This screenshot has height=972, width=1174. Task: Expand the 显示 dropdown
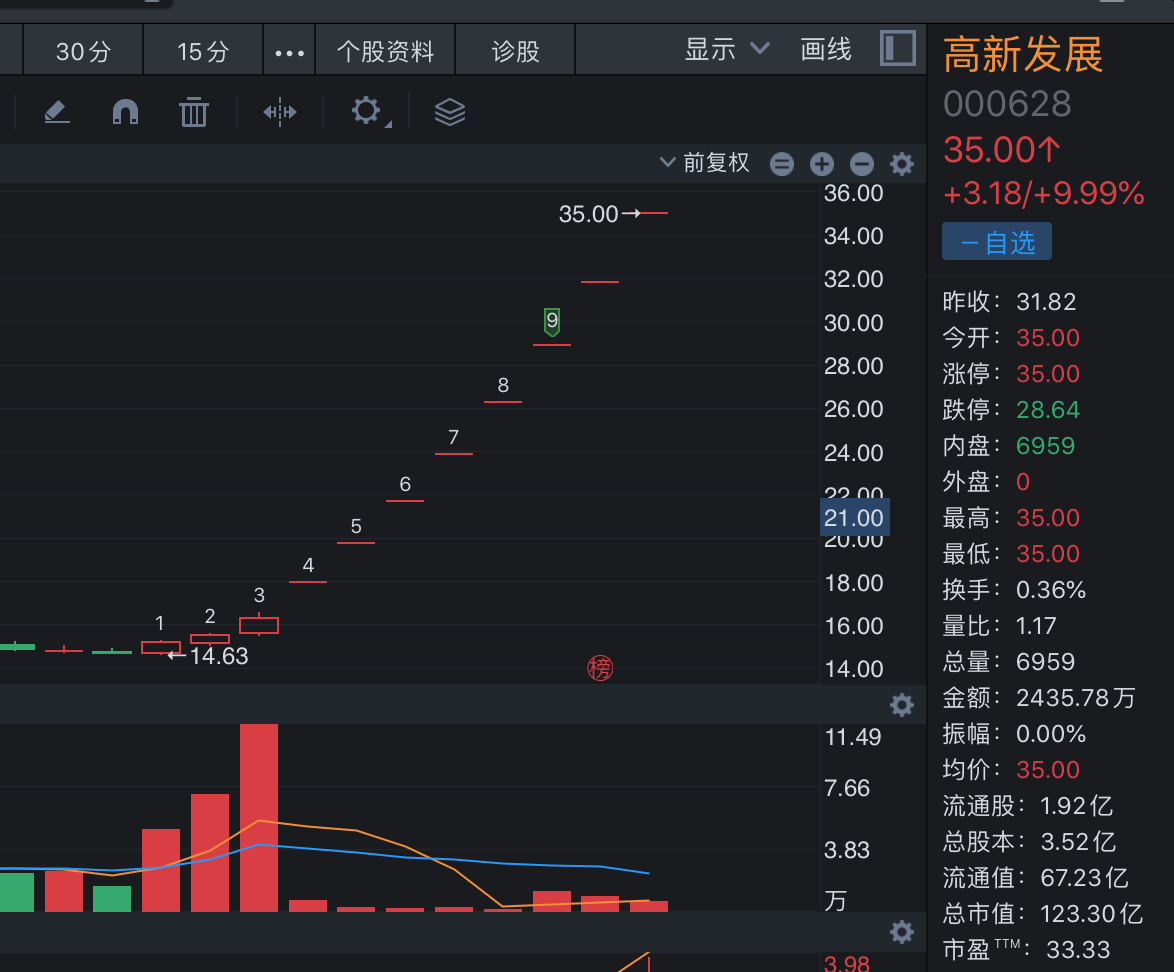pyautogui.click(x=726, y=49)
